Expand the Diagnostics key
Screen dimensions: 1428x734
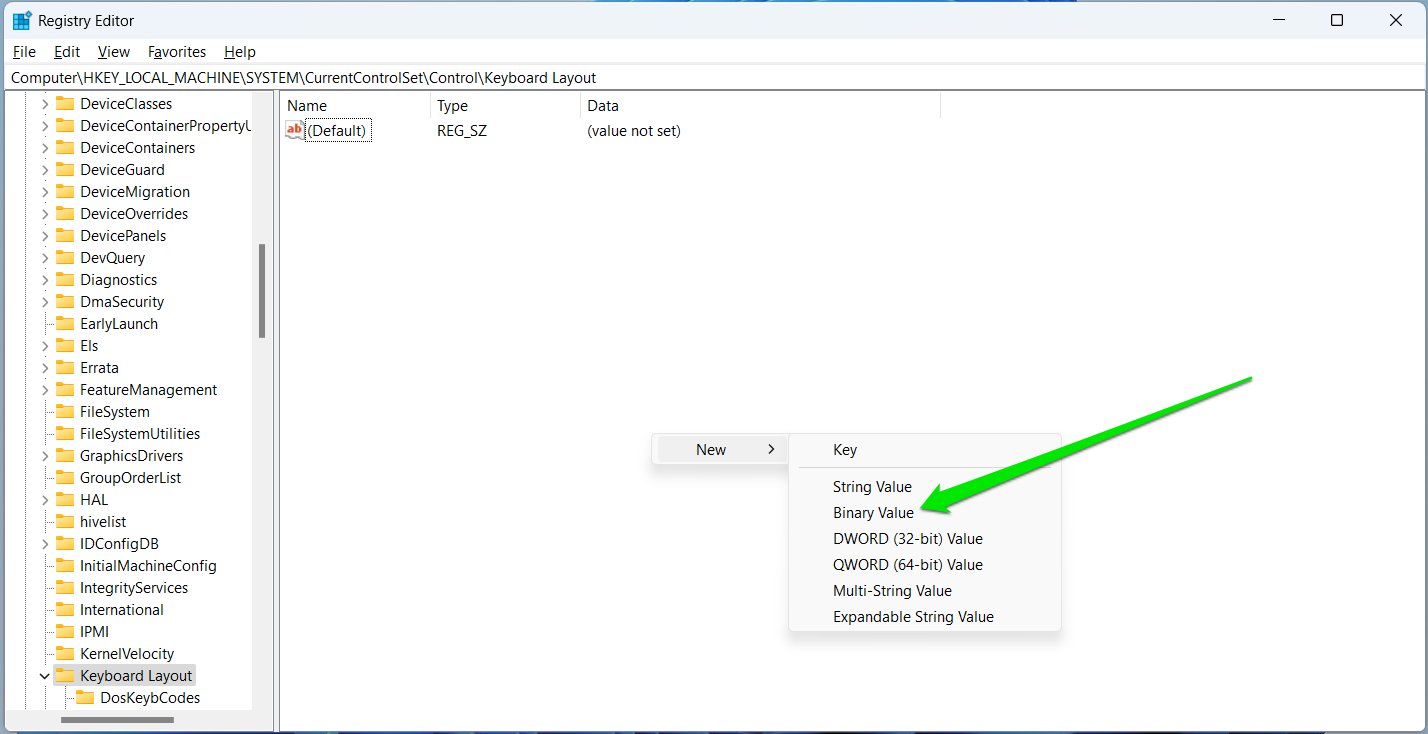pos(44,279)
